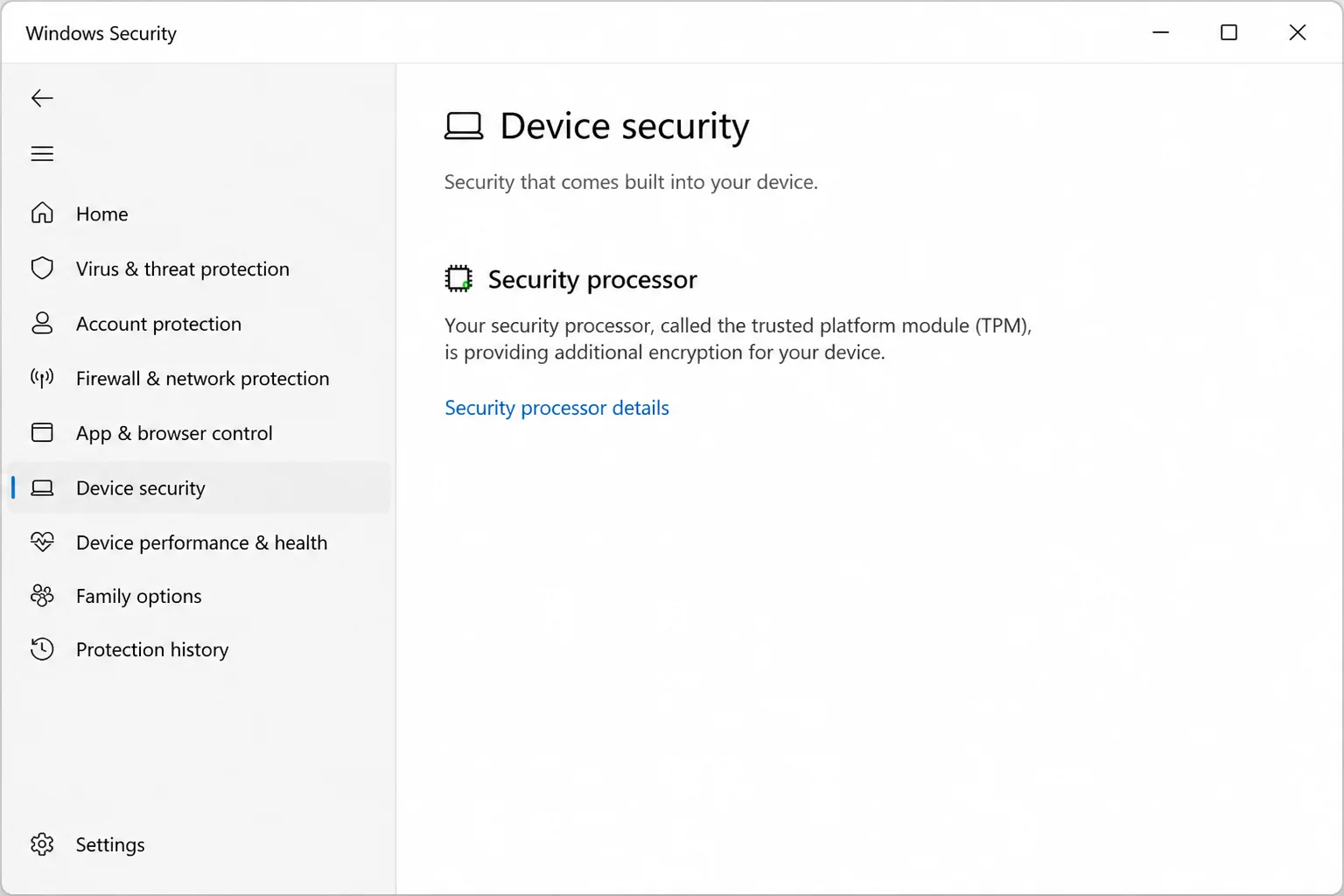Click the App & browser window icon
Screen dimensions: 1344x896
[42, 432]
